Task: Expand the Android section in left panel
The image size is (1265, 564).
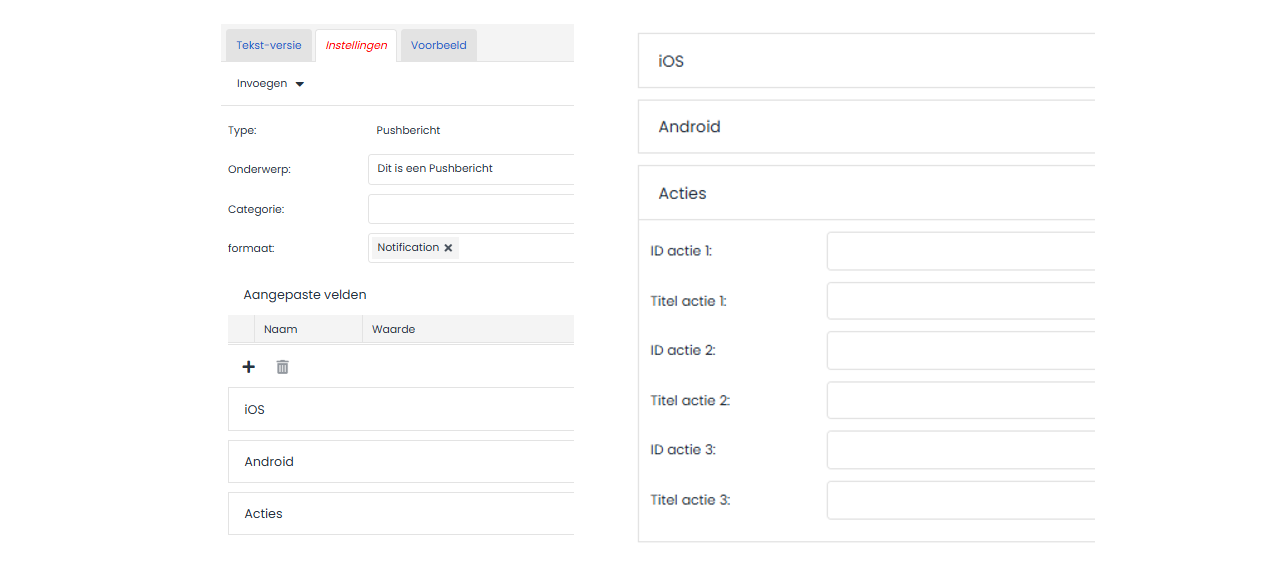Action: (x=400, y=462)
